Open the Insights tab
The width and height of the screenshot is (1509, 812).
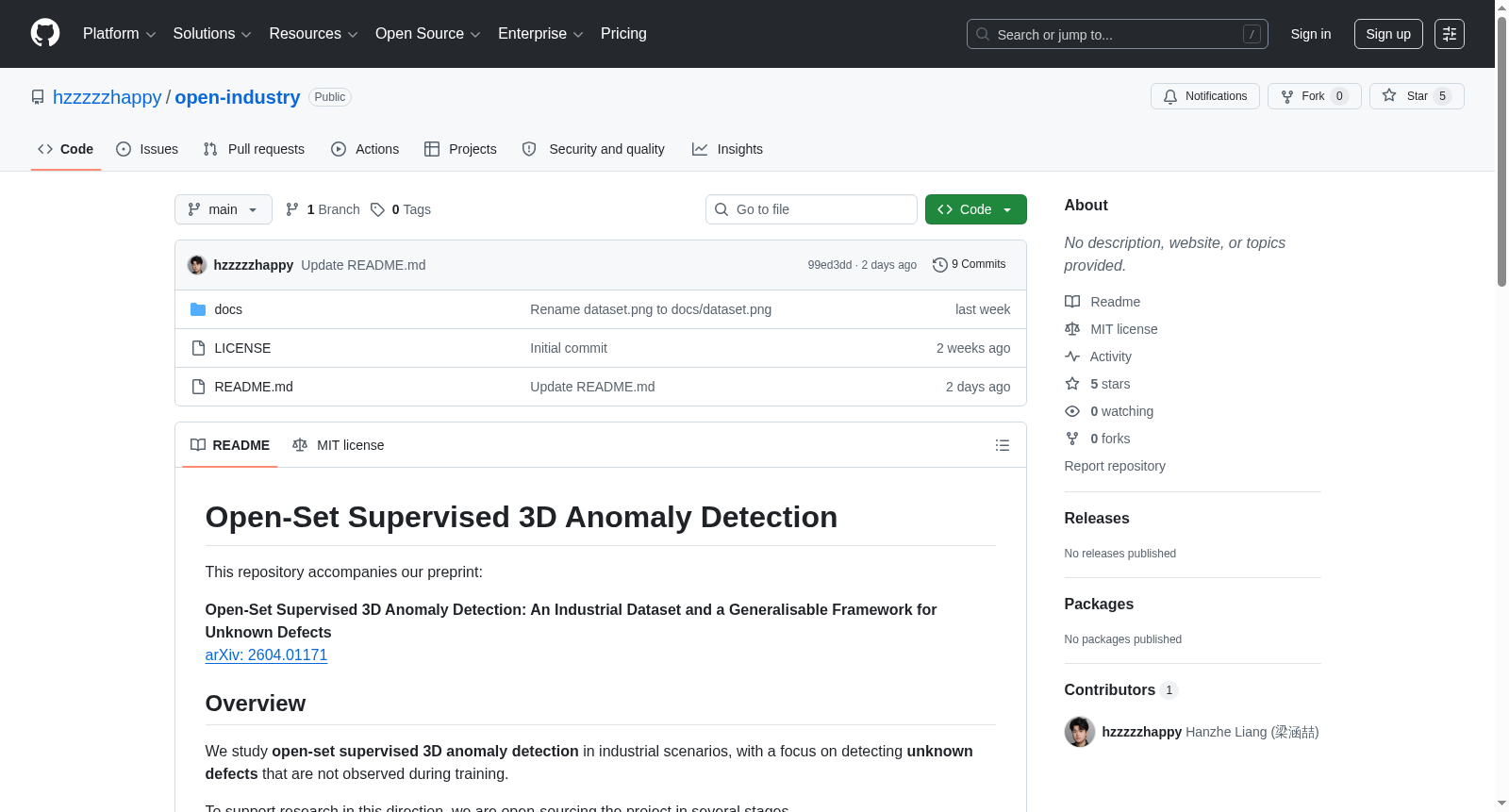tap(727, 149)
